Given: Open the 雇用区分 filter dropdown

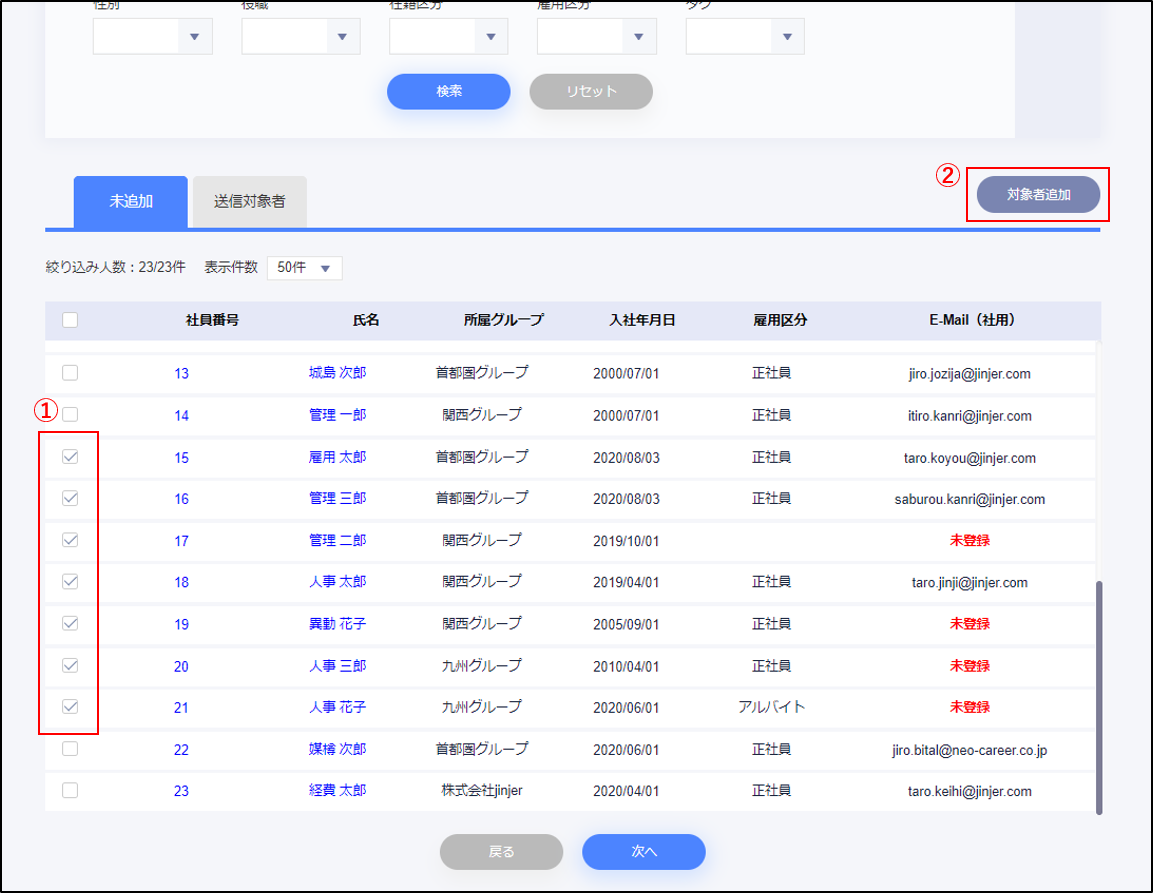Looking at the screenshot, I should (x=596, y=37).
